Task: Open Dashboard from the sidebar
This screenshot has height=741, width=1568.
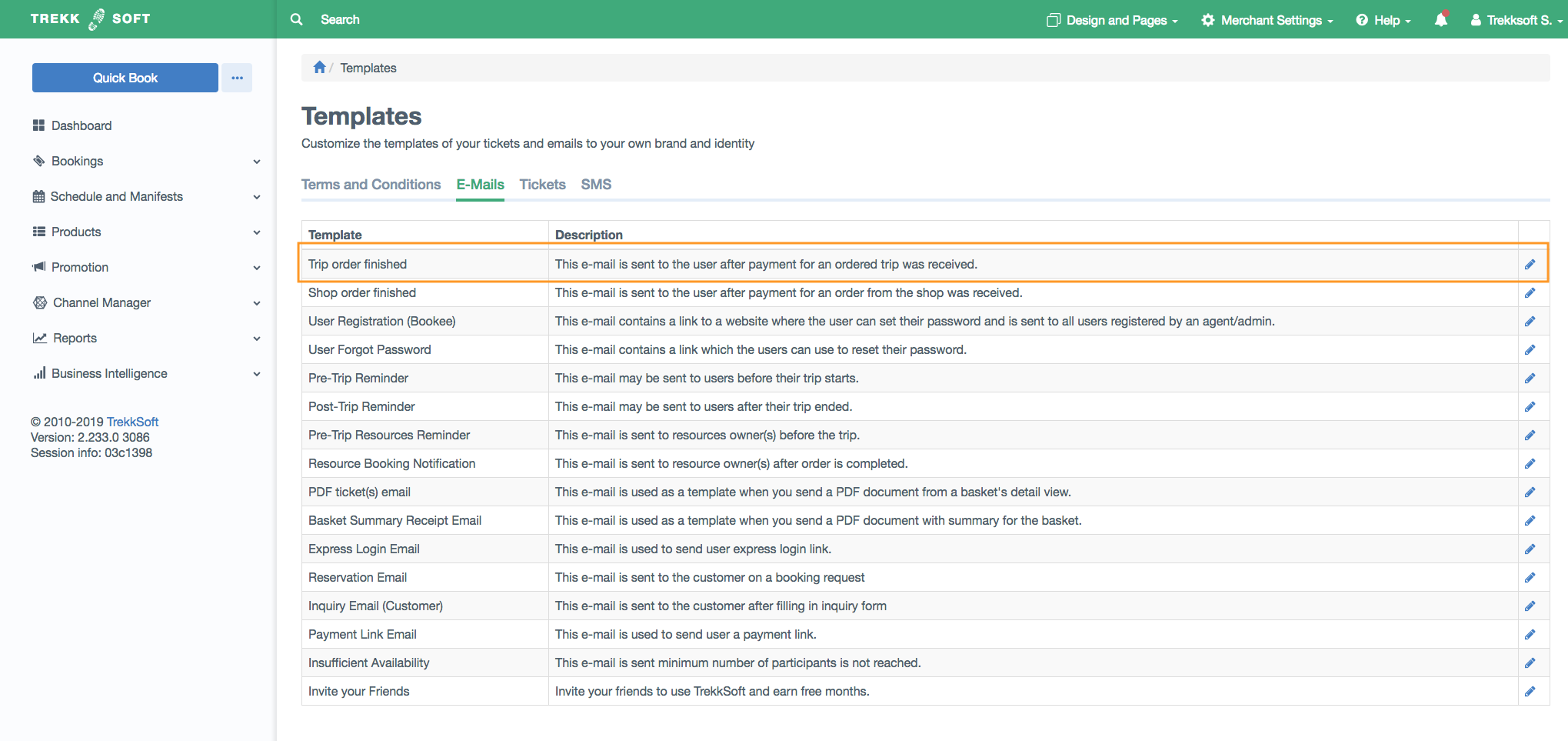Action: (82, 125)
